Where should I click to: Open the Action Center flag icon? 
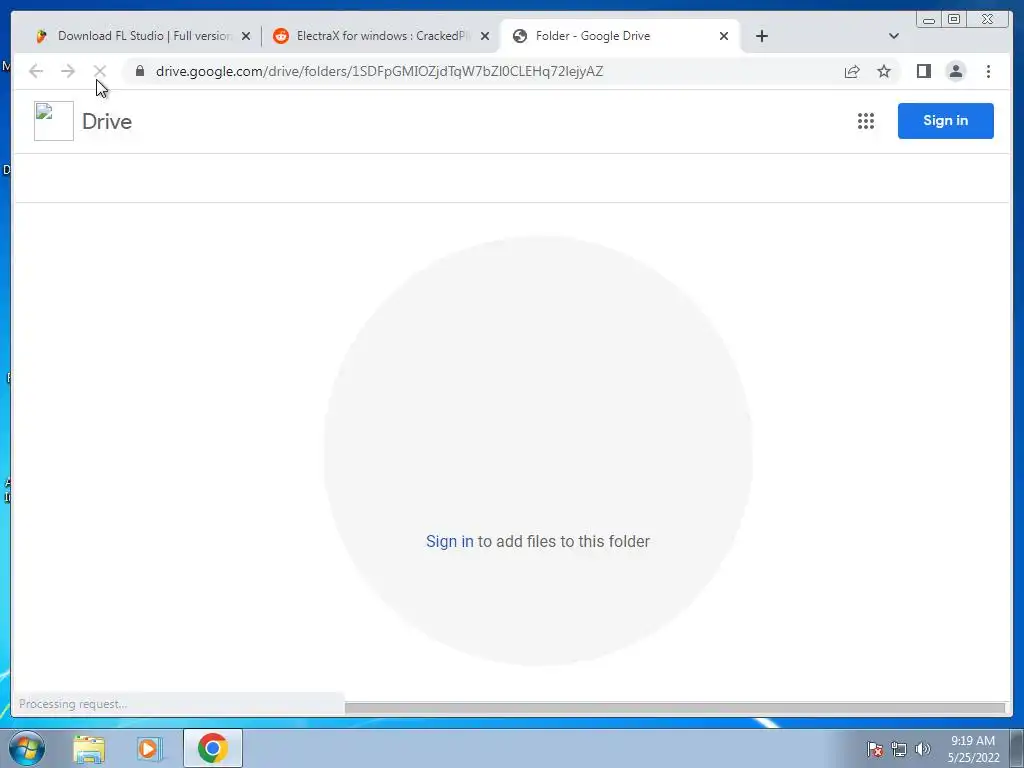pos(874,749)
